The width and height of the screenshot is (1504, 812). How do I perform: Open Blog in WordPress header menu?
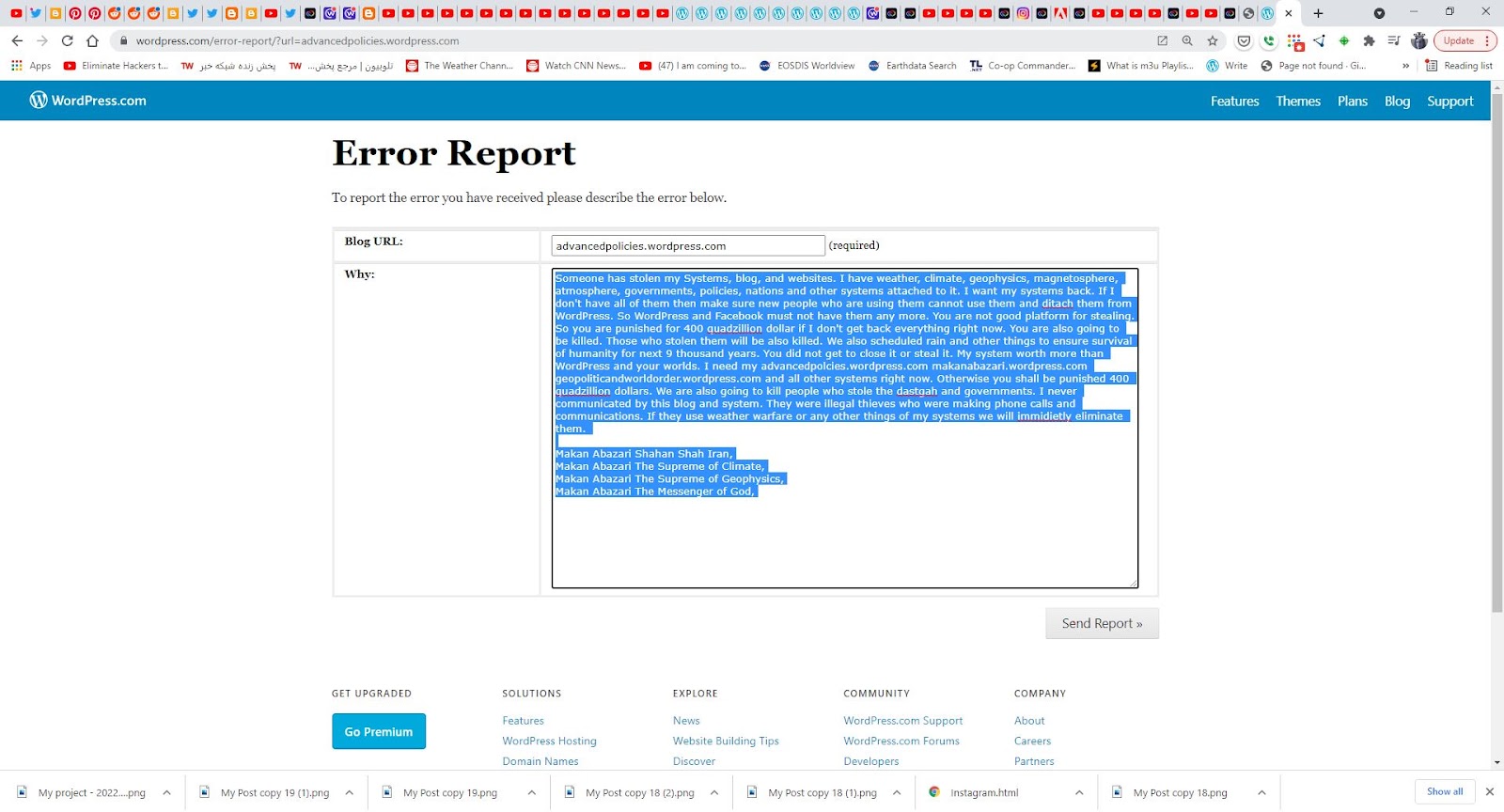click(1397, 101)
